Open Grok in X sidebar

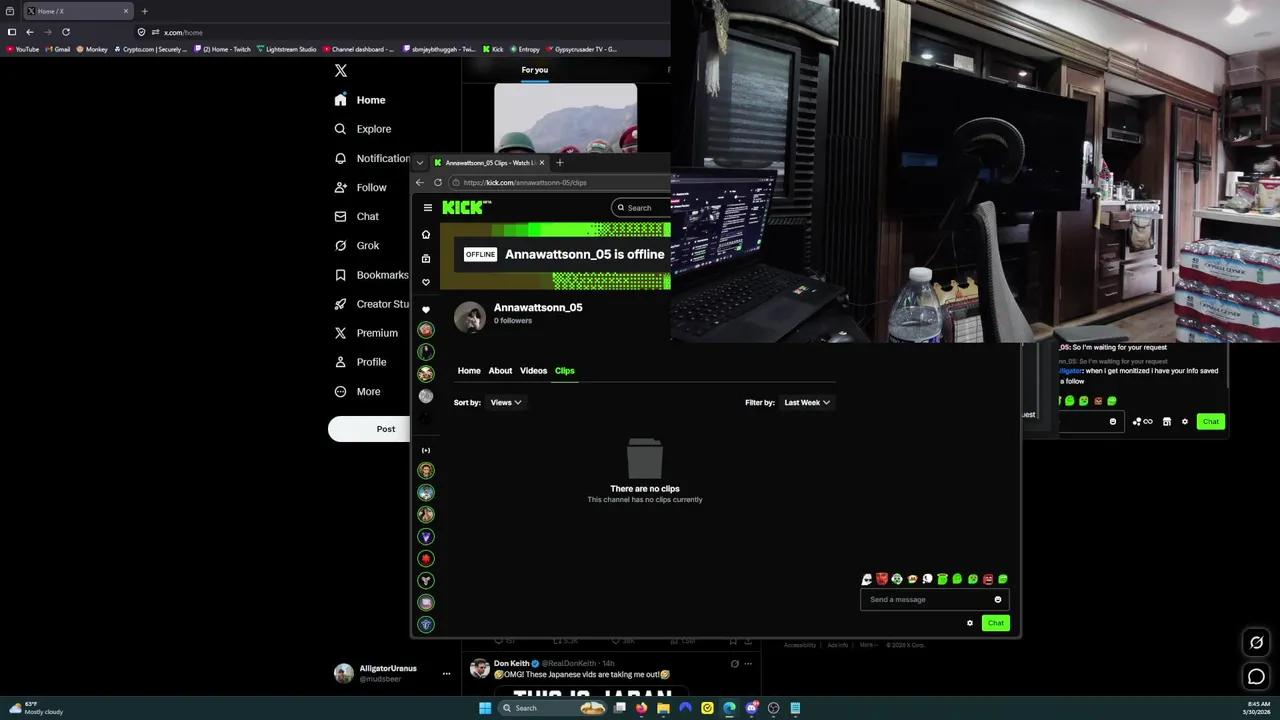[356, 245]
